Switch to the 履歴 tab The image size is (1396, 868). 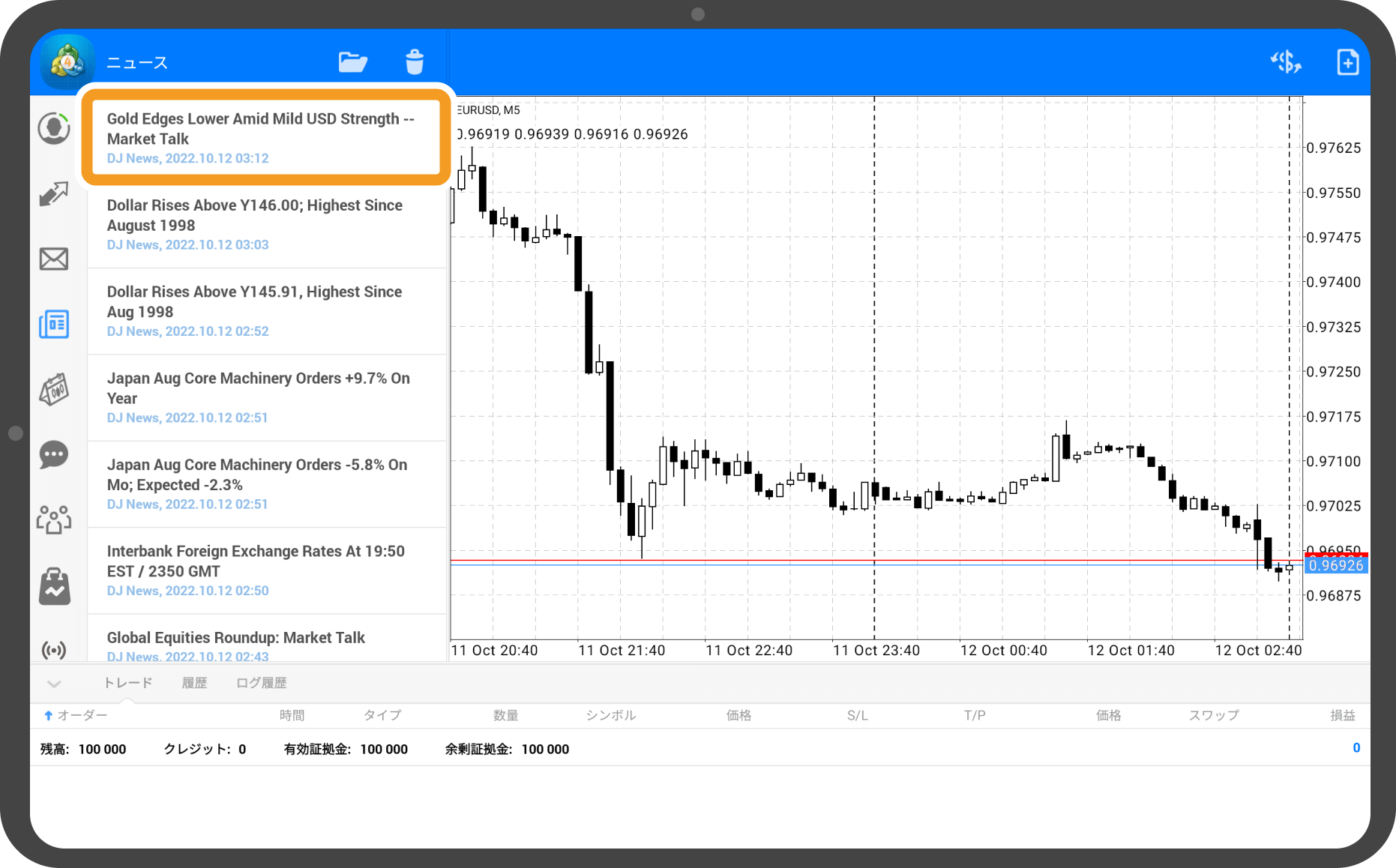click(194, 683)
